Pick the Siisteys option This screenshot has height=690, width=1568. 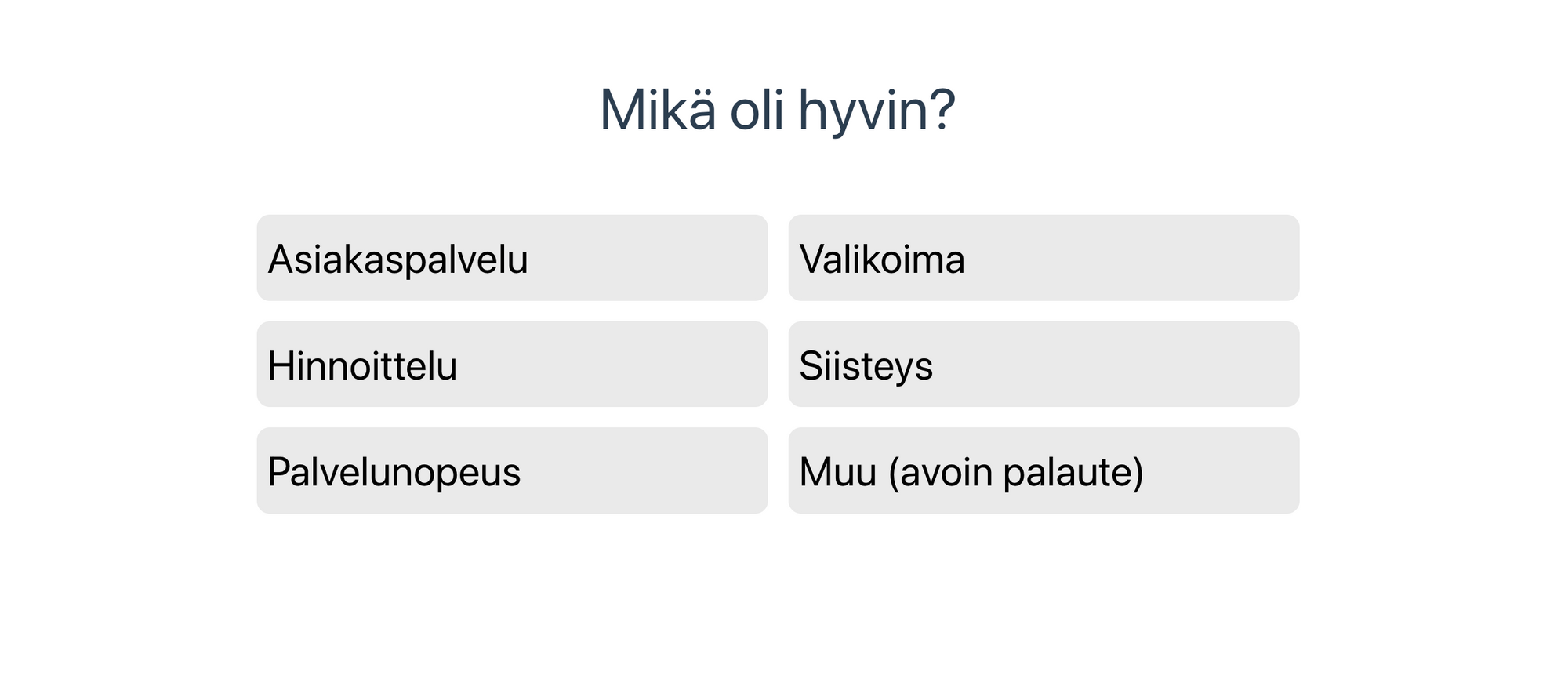coord(1044,365)
